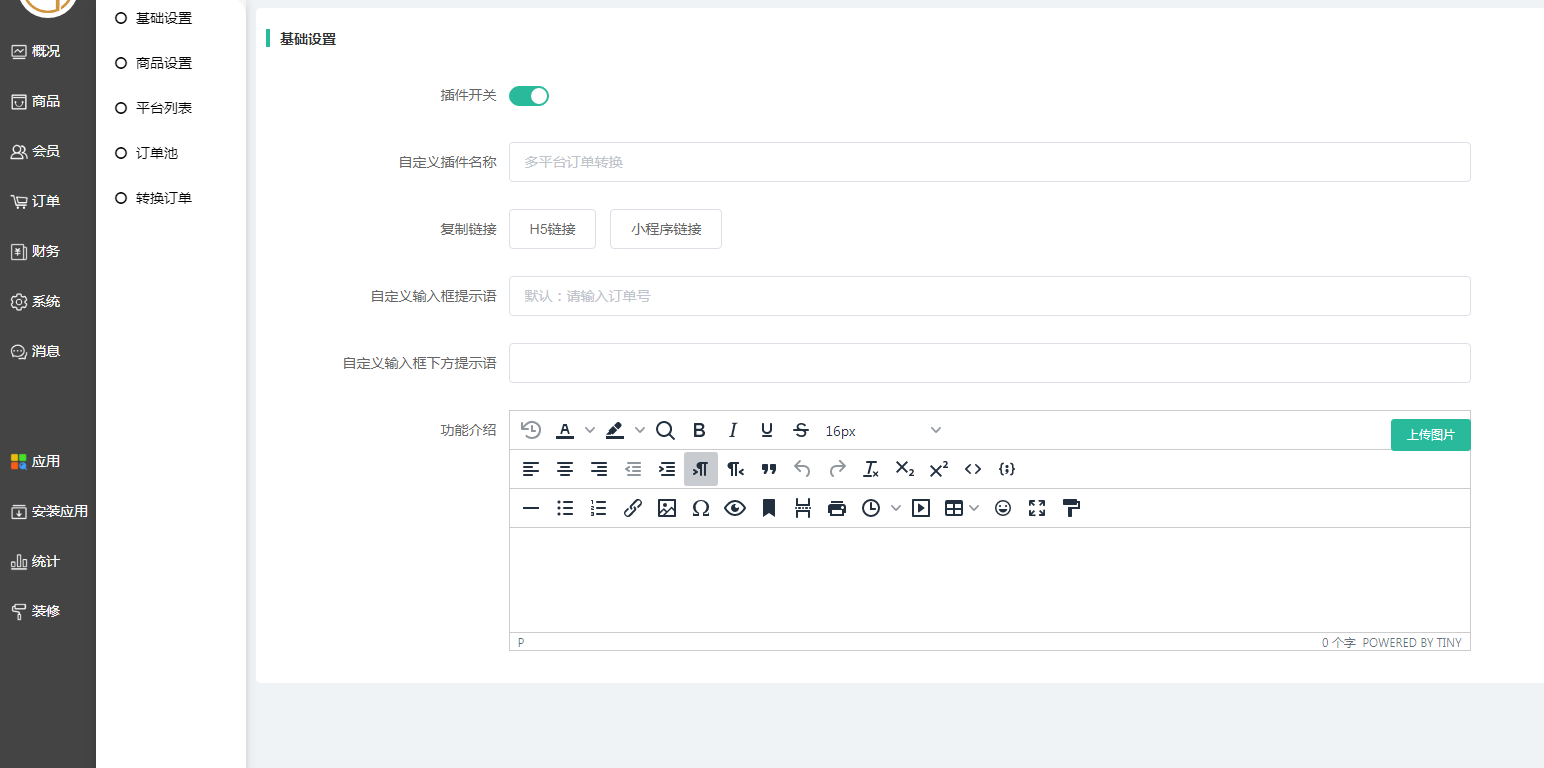1544x768 pixels.
Task: Focus the 自定义插件名称 input field
Action: [989, 162]
